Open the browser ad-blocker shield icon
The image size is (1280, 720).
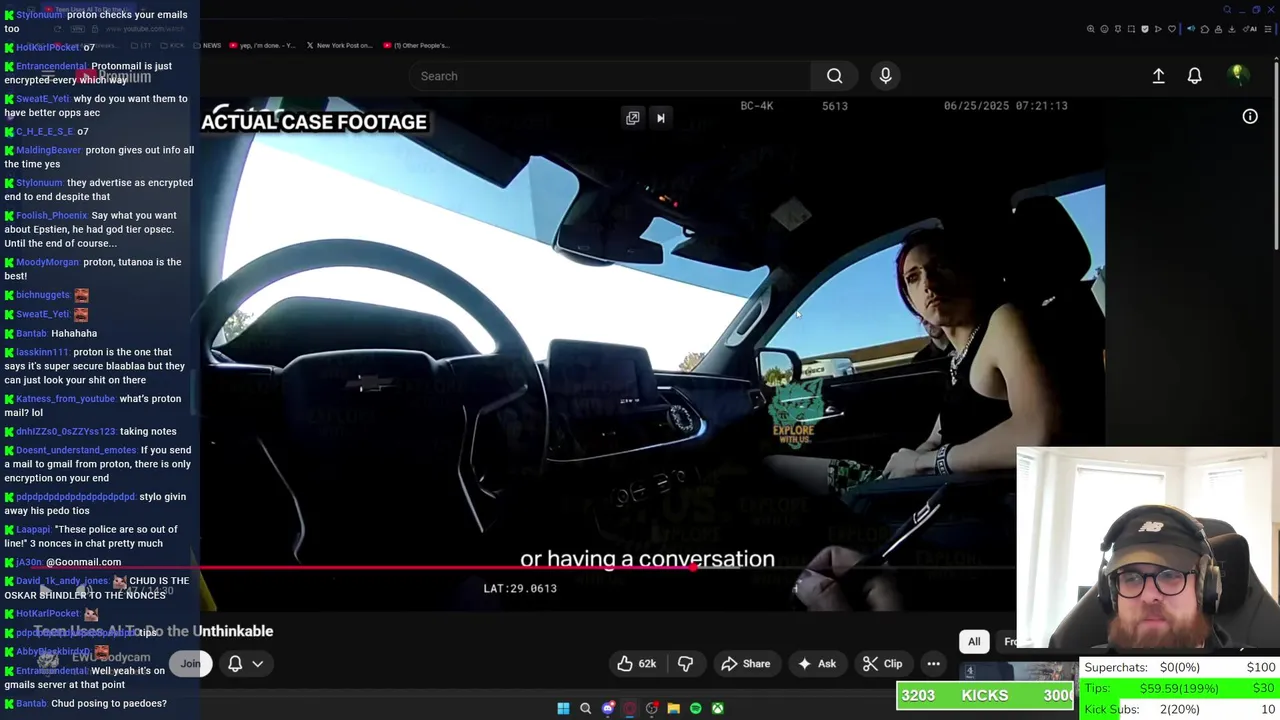pos(1145,29)
